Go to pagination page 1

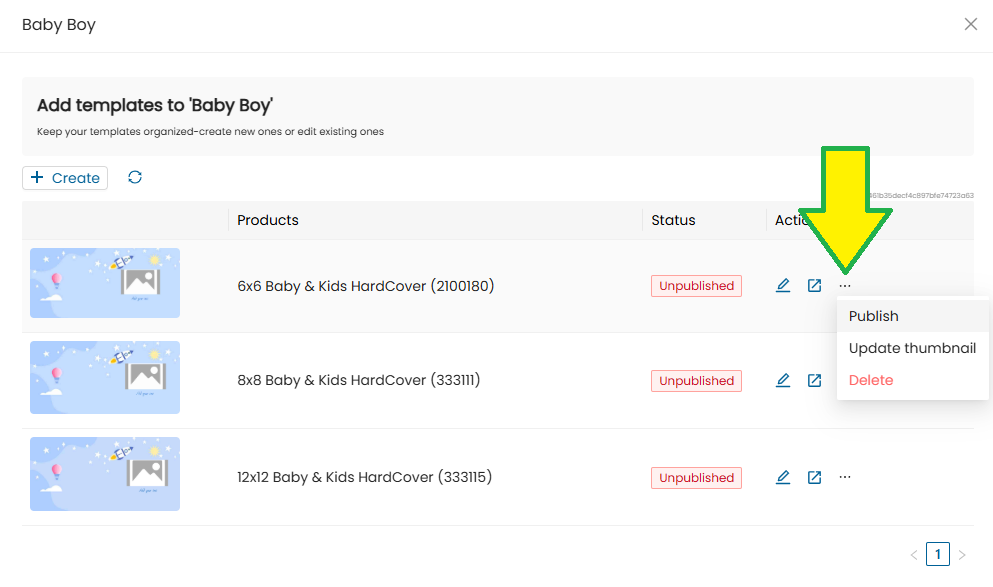(x=938, y=554)
